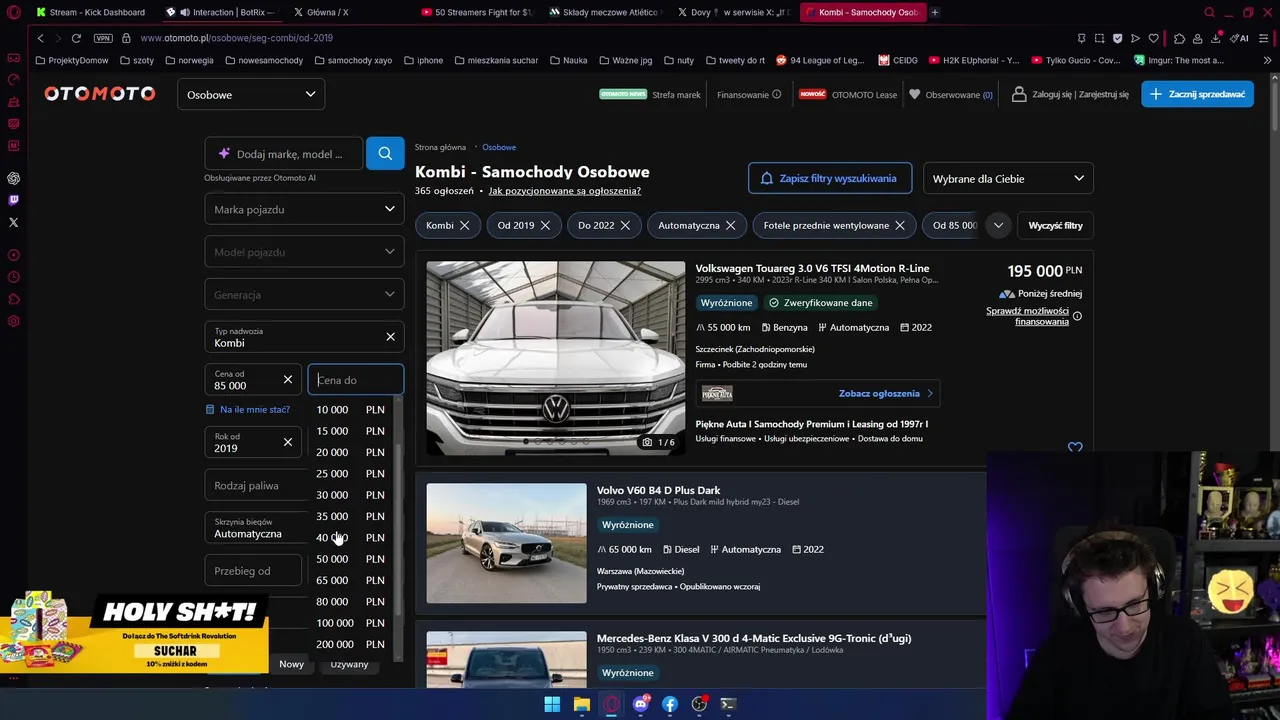The image size is (1280, 720).
Task: Clear the Typ nadwozia Kombi field
Action: (390, 337)
